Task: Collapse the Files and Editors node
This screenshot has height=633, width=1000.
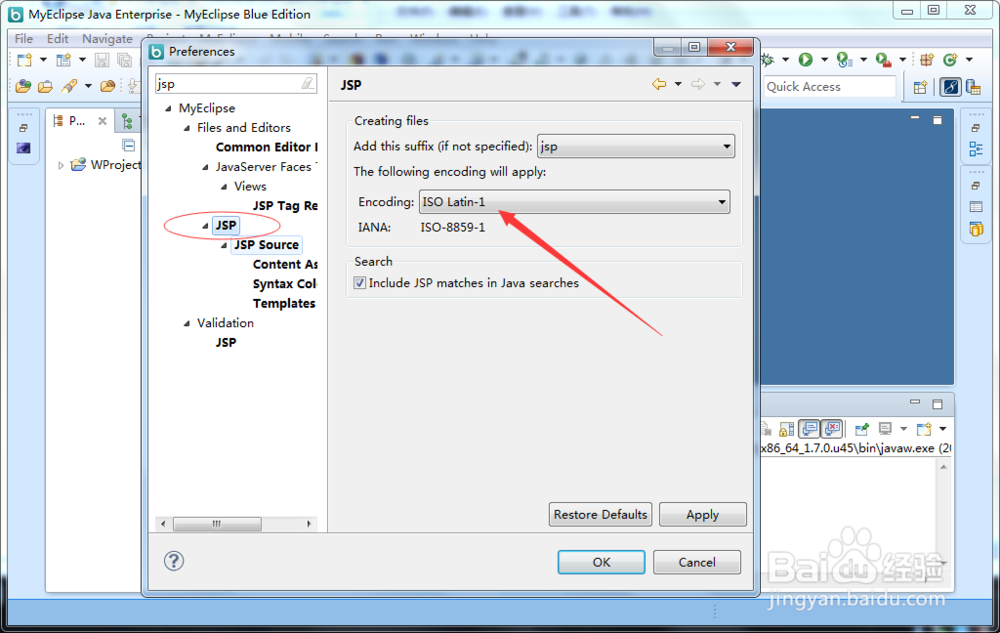Action: (x=187, y=128)
